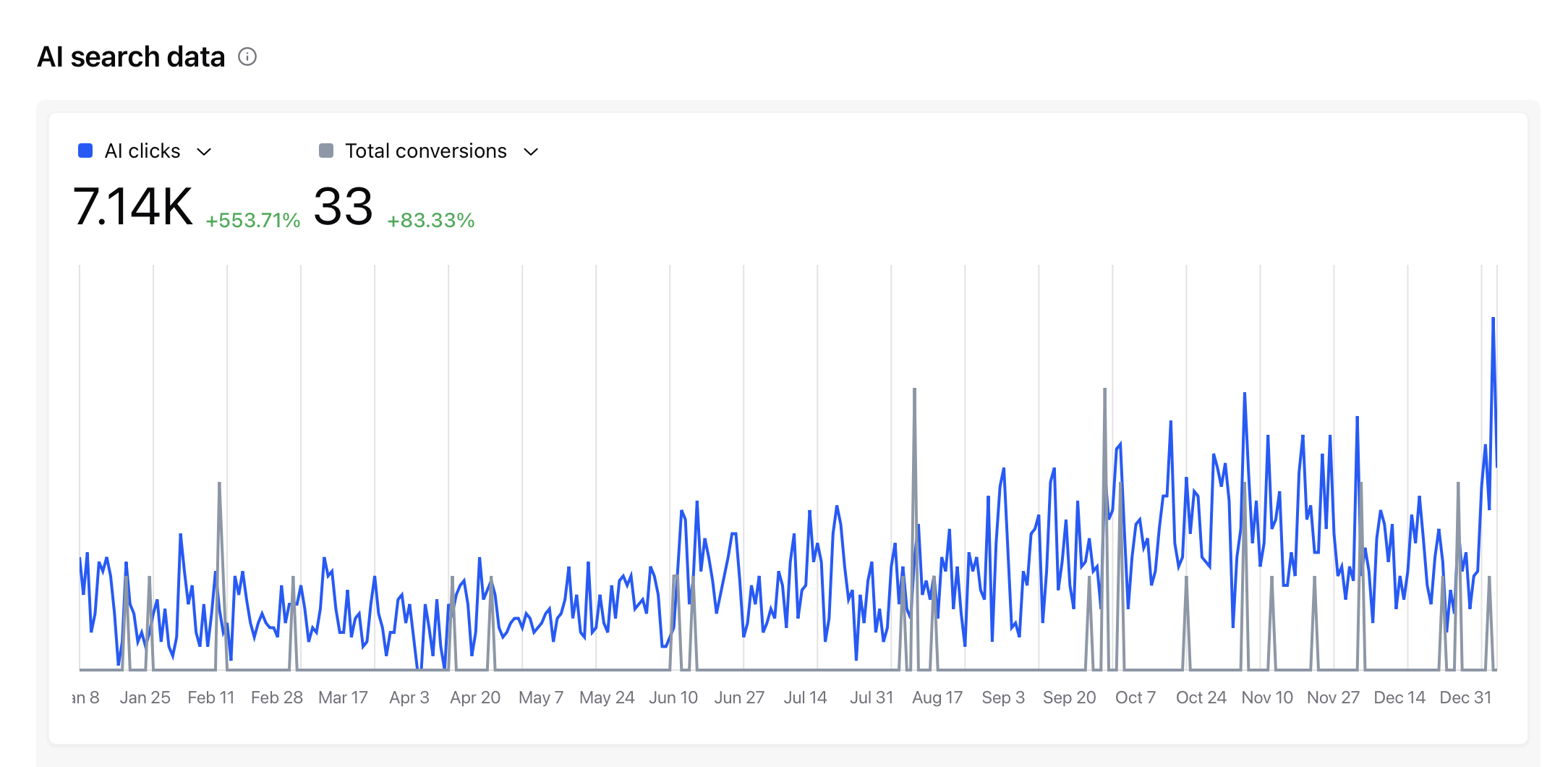Click the May 7 axis label

(541, 698)
